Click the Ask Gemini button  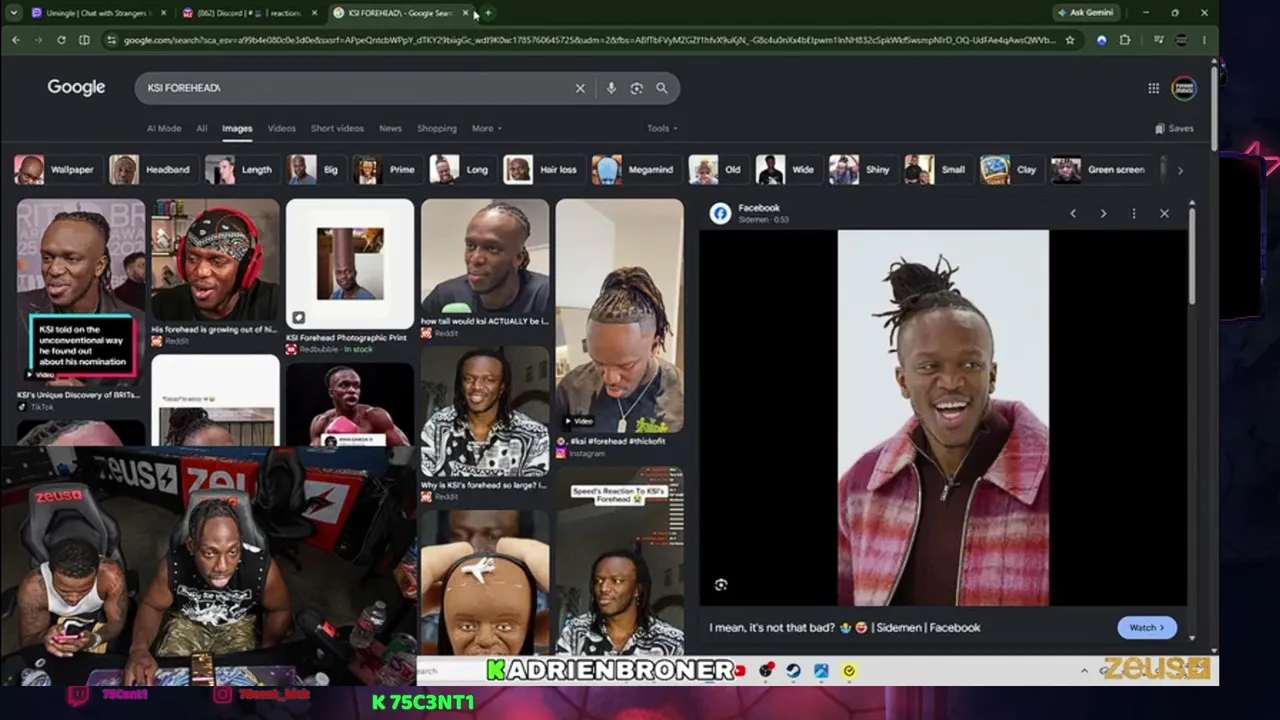[1085, 13]
